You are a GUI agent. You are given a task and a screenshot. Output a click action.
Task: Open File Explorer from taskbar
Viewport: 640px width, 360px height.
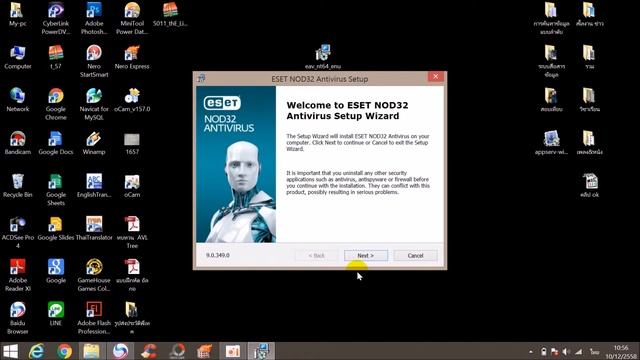tap(91, 351)
